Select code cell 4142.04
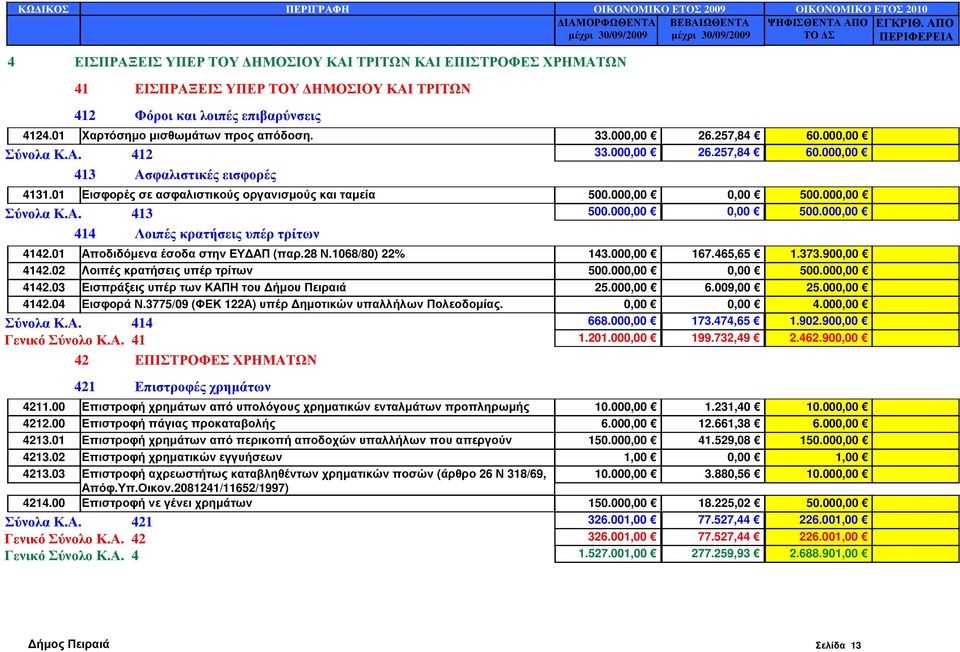 pyautogui.click(x=43, y=304)
